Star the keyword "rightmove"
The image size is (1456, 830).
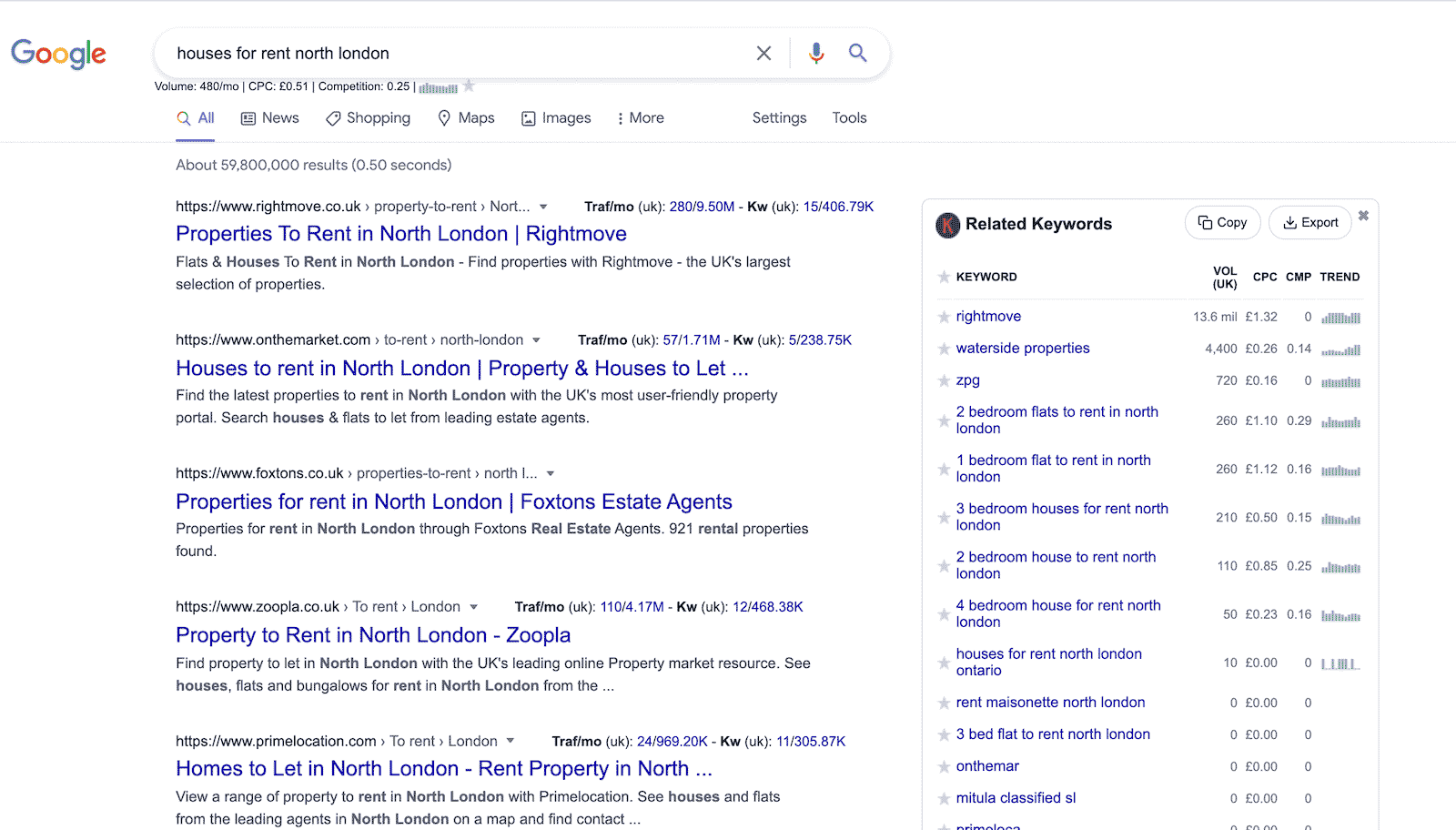click(x=943, y=317)
